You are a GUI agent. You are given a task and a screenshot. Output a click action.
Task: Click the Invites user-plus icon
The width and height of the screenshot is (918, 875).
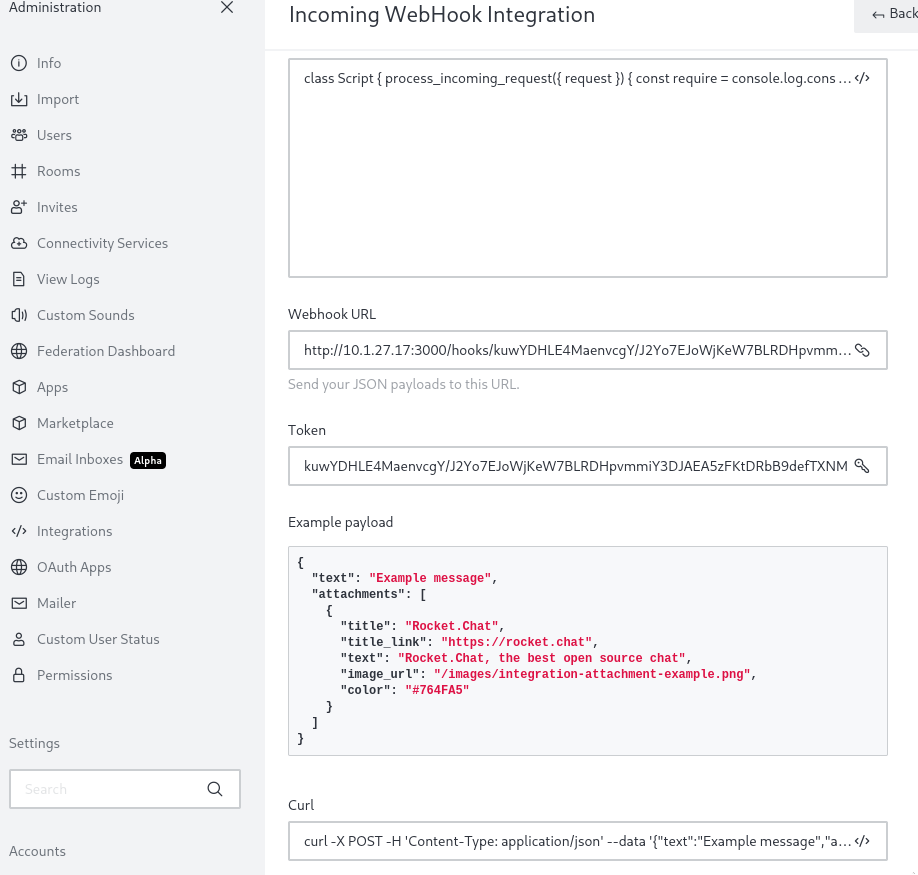(19, 207)
